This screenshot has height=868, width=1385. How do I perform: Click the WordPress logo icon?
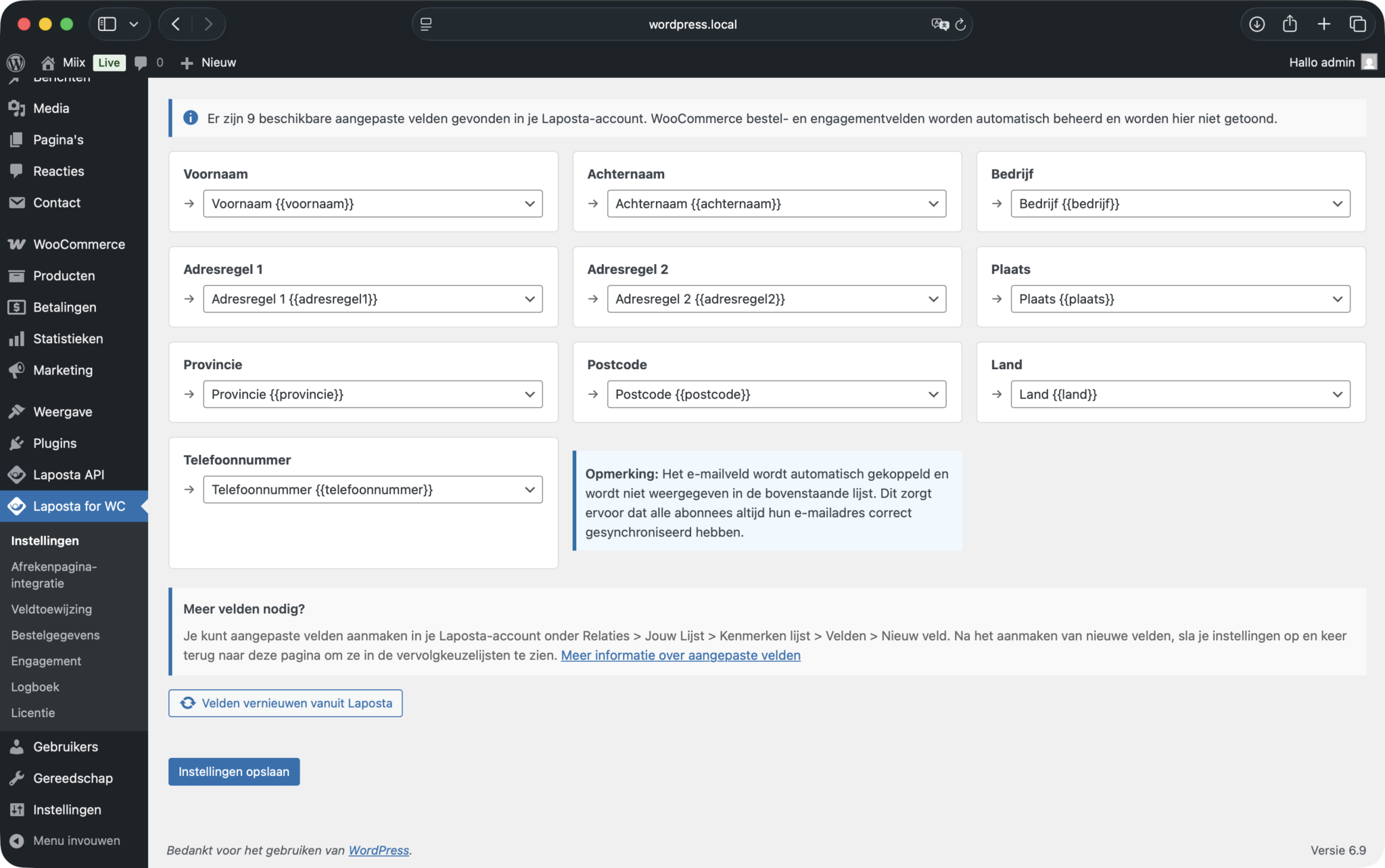click(x=16, y=62)
